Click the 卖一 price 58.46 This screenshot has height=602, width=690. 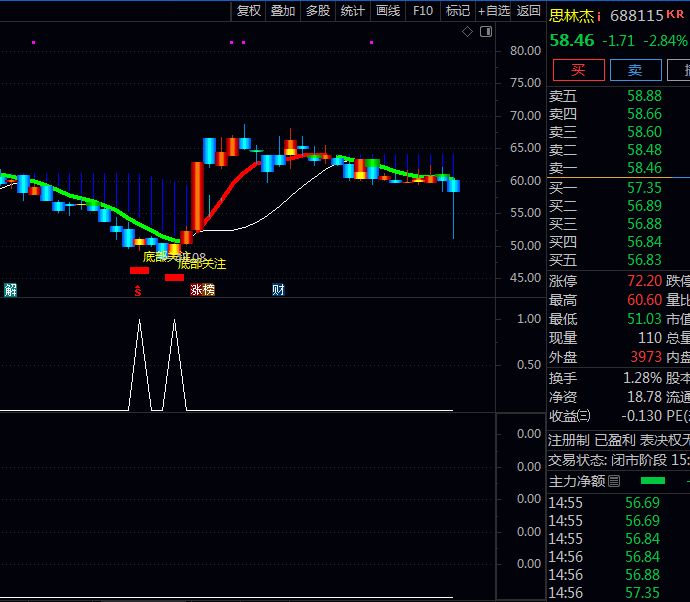tap(644, 168)
